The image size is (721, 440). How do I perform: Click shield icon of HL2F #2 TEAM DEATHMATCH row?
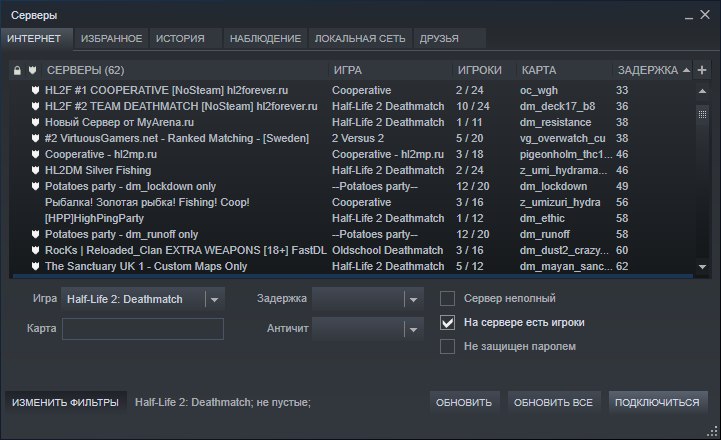pyautogui.click(x=35, y=106)
